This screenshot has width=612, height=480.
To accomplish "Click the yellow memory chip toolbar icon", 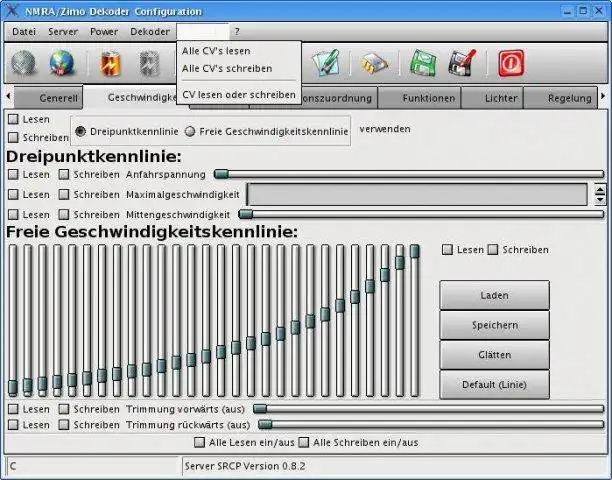I will coord(374,63).
